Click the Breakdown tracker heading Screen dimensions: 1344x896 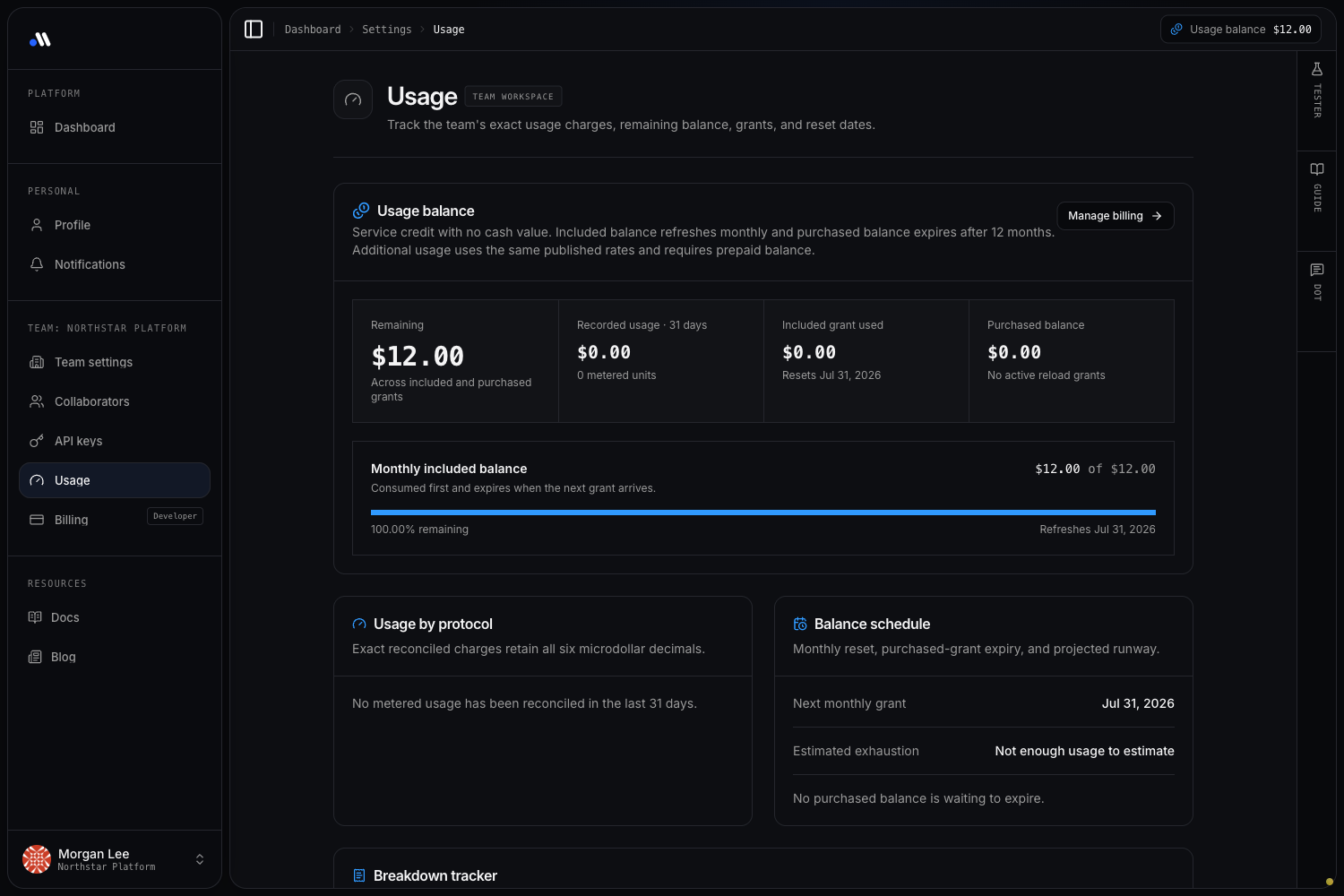pos(435,875)
